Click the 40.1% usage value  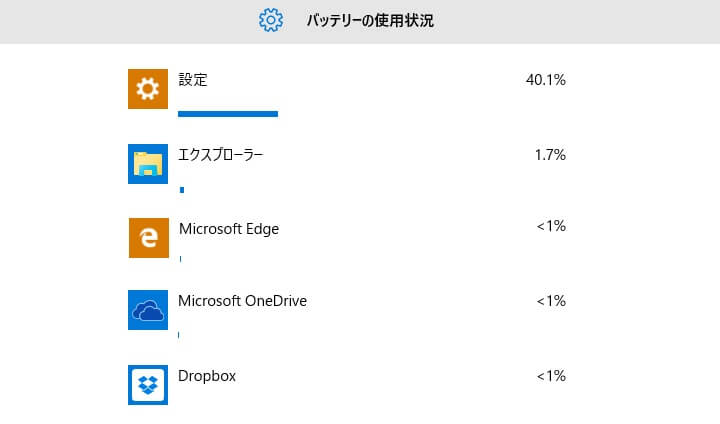[x=546, y=80]
